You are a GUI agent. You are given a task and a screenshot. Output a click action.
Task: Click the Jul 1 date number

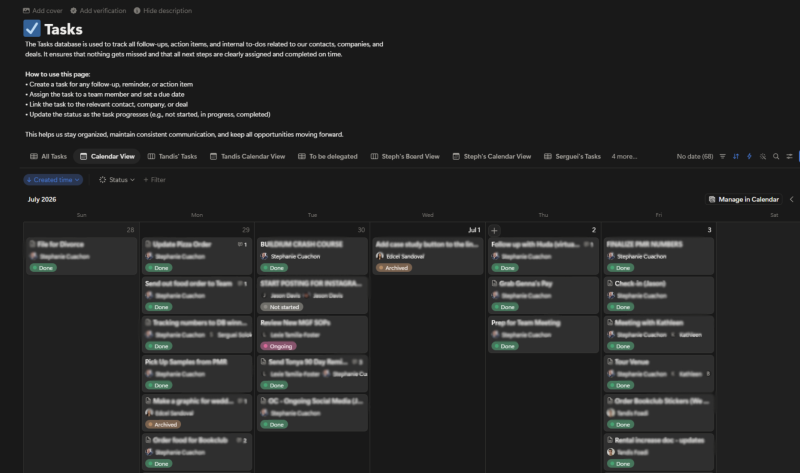point(474,230)
